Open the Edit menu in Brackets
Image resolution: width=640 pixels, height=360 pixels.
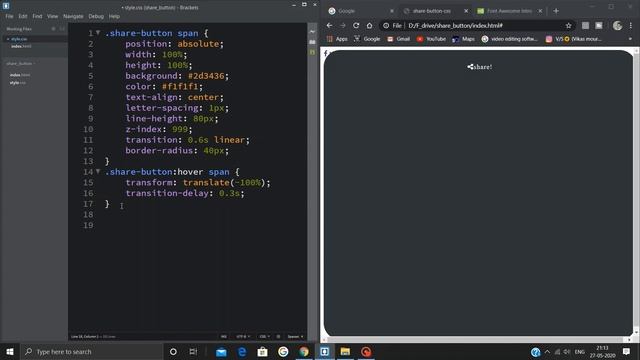[23, 16]
